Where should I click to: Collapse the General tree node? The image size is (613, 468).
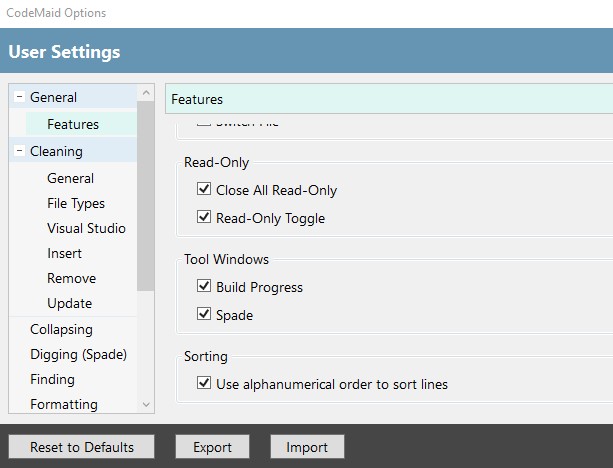[x=19, y=97]
